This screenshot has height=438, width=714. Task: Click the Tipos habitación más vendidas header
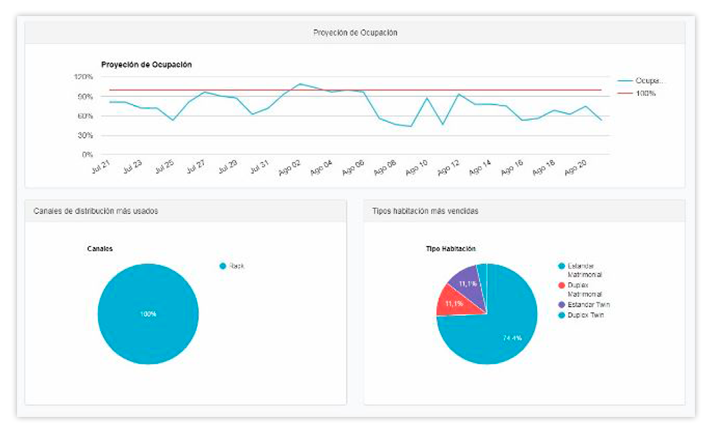[x=428, y=211]
